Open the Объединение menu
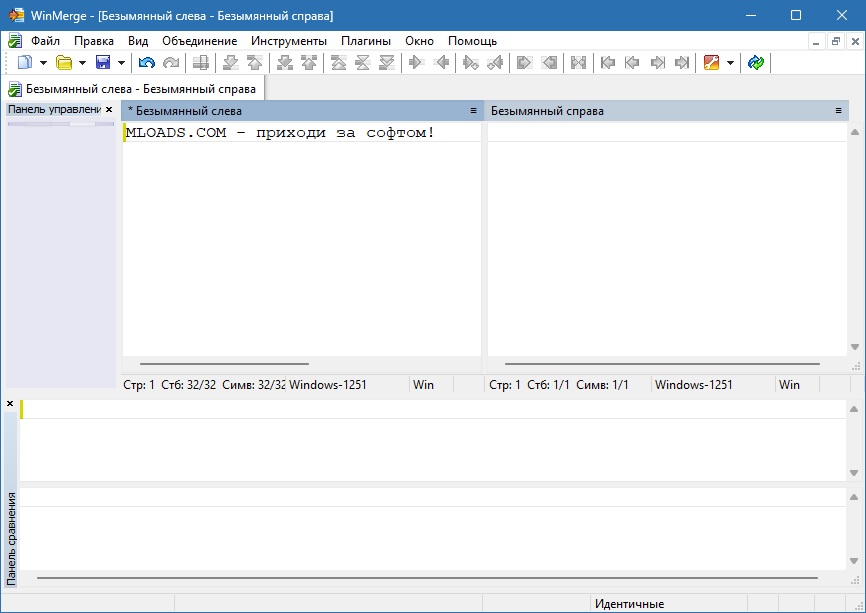This screenshot has height=613, width=866. (x=199, y=41)
